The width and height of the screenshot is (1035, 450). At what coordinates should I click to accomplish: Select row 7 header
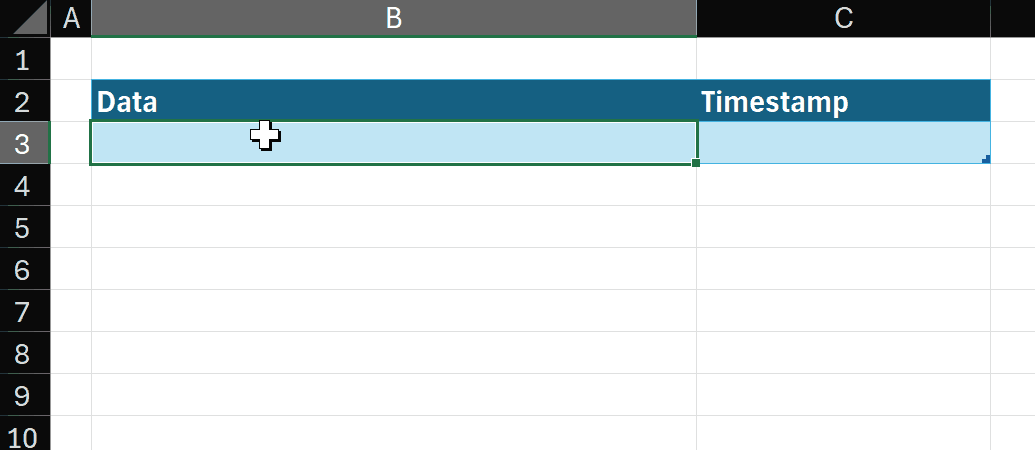pos(24,311)
